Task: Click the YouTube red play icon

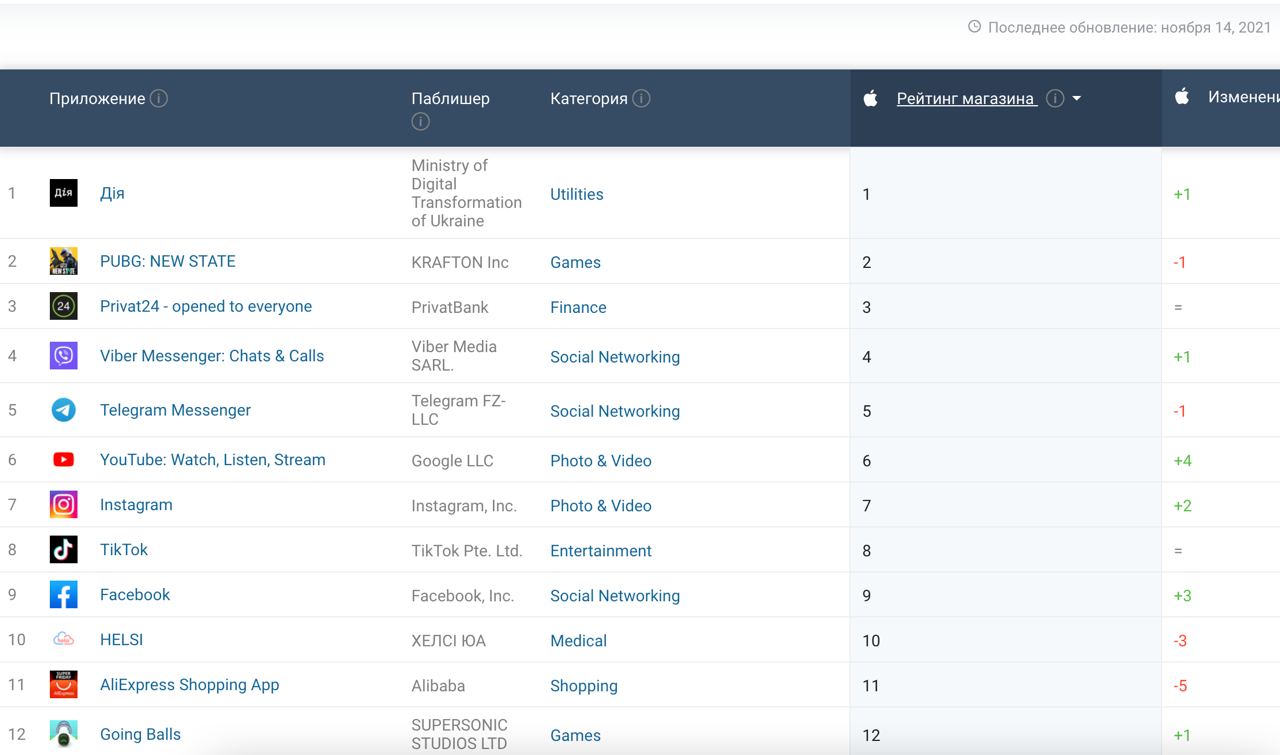Action: (63, 460)
